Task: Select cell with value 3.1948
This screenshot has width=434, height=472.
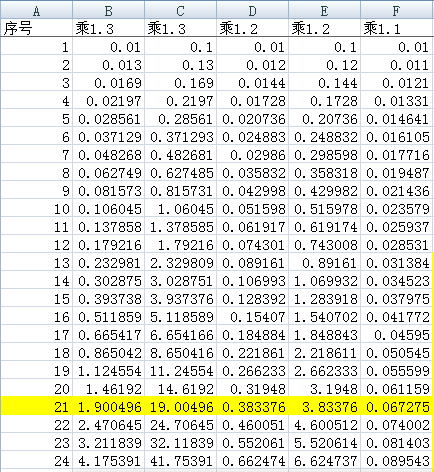Action: (x=324, y=389)
